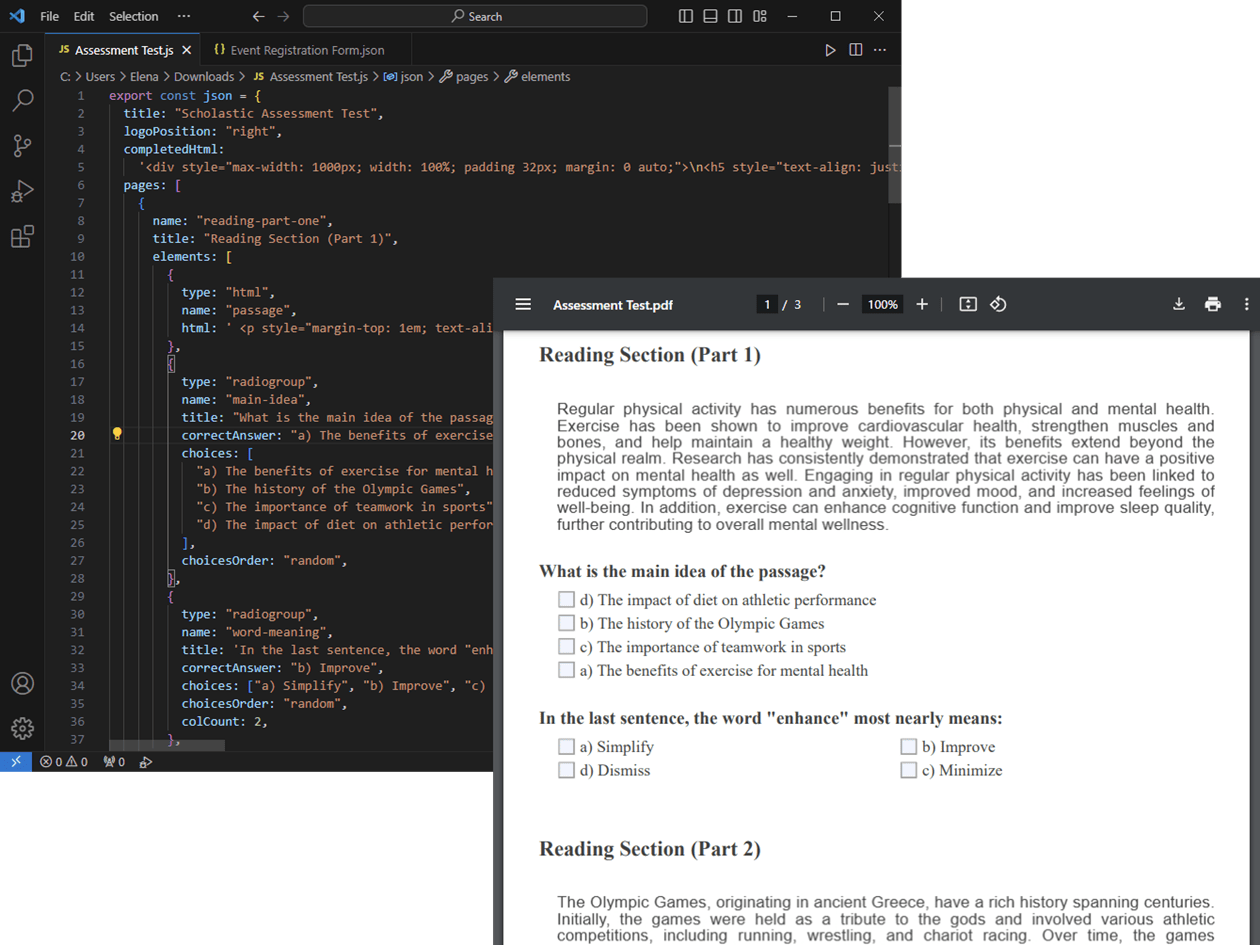Screen dimensions: 1260x945
Task: Click the Assessment Test.js breadcrumb segment
Action: pos(310,77)
